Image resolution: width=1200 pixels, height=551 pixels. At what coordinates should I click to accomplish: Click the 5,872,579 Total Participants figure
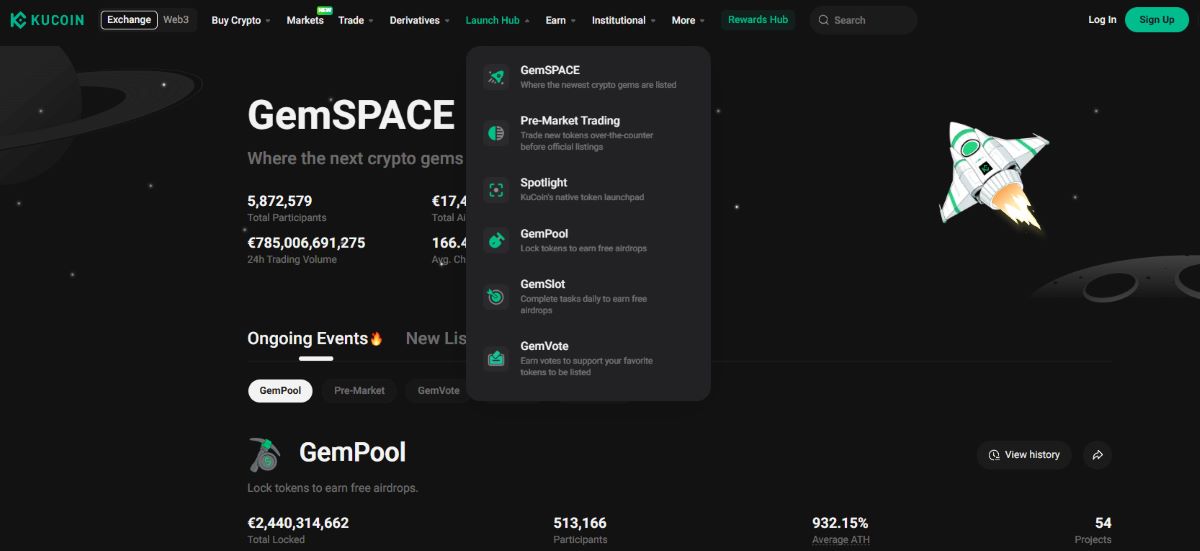(x=280, y=201)
